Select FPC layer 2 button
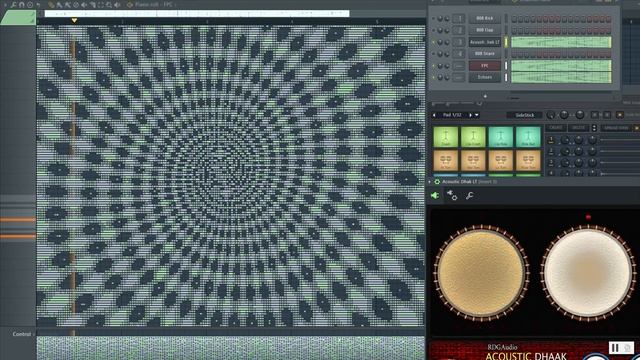 551,151
